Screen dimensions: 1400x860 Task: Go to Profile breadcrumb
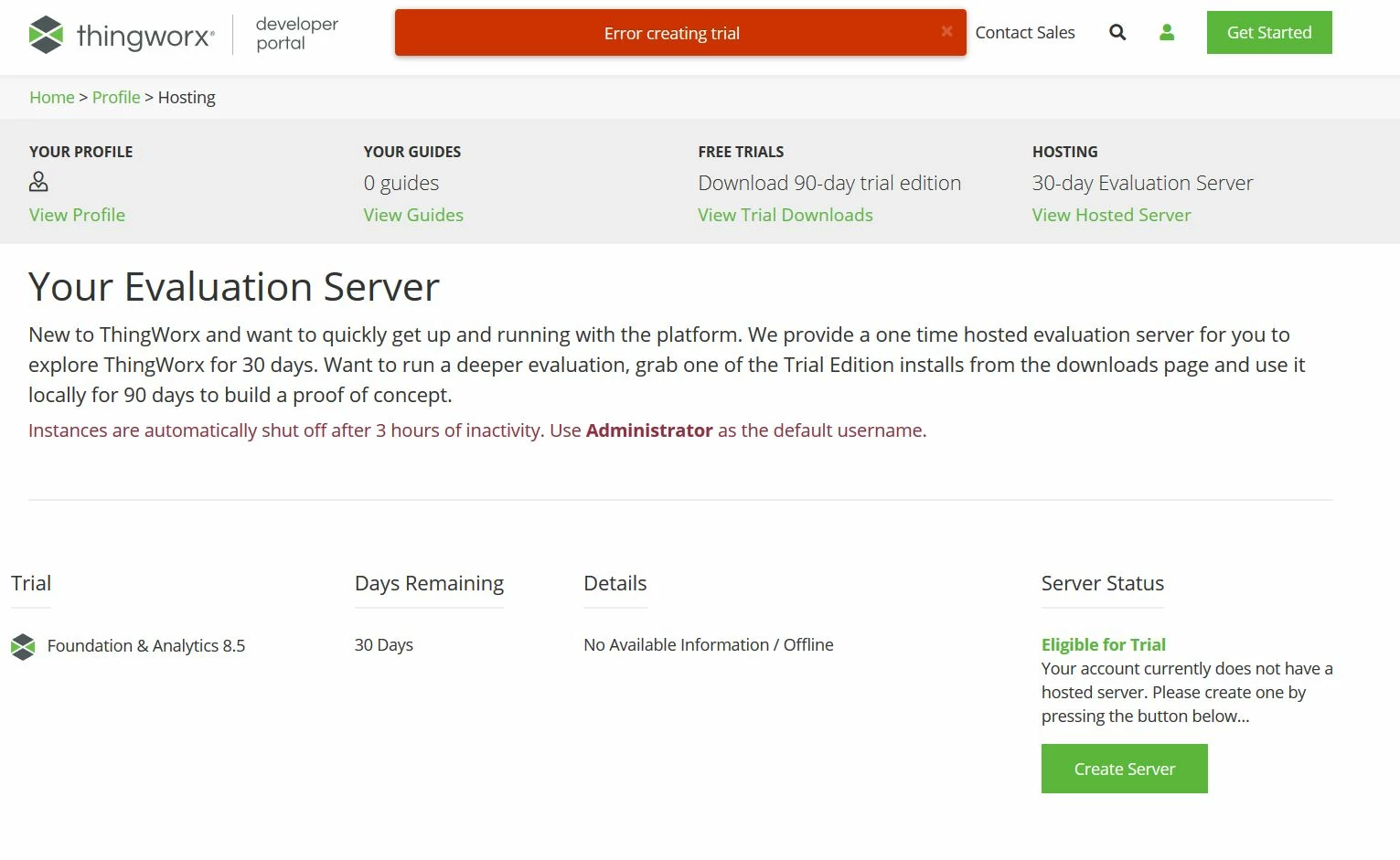click(116, 97)
